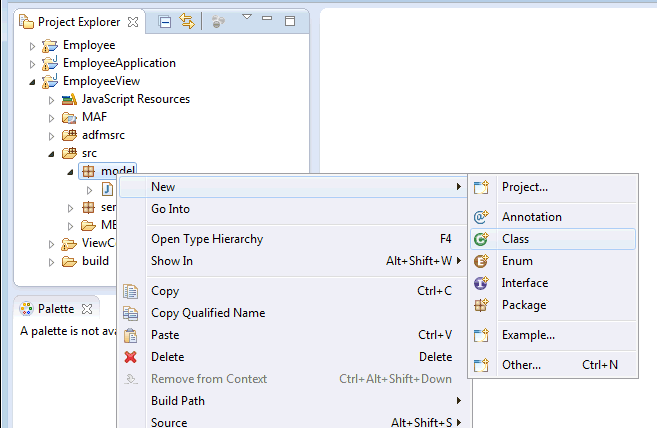Click the Copy Qualified Name icon
The width and height of the screenshot is (657, 428).
pyautogui.click(x=130, y=313)
